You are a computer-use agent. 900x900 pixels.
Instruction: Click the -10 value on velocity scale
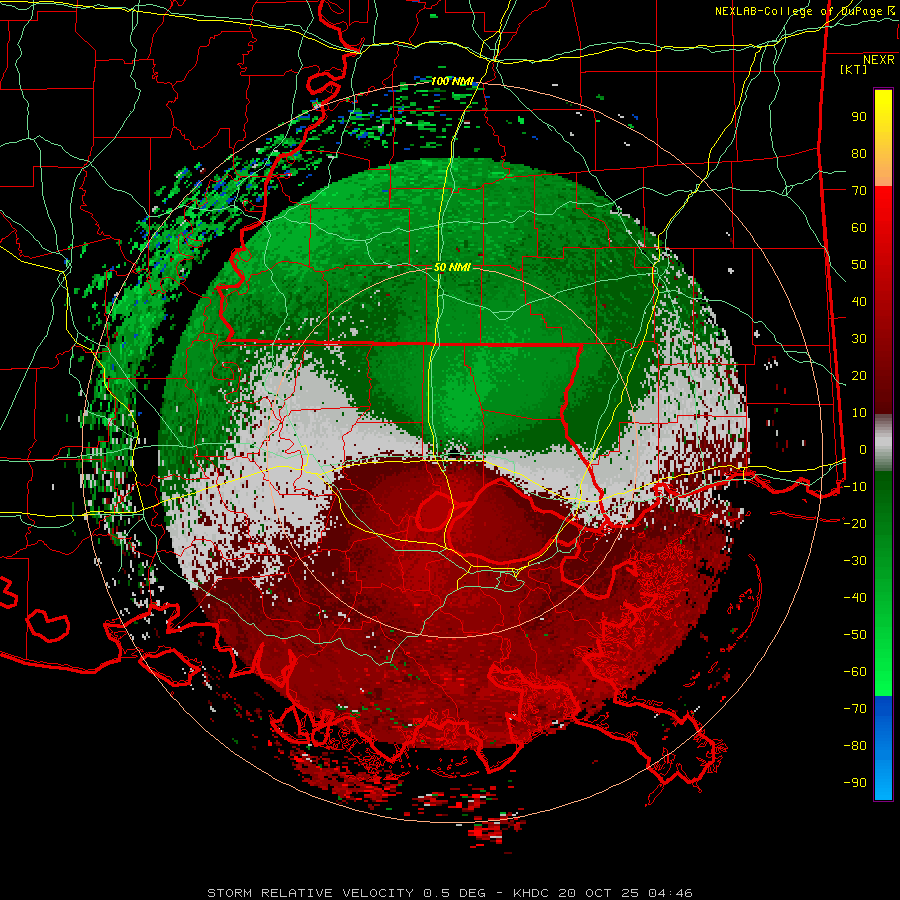click(x=855, y=487)
